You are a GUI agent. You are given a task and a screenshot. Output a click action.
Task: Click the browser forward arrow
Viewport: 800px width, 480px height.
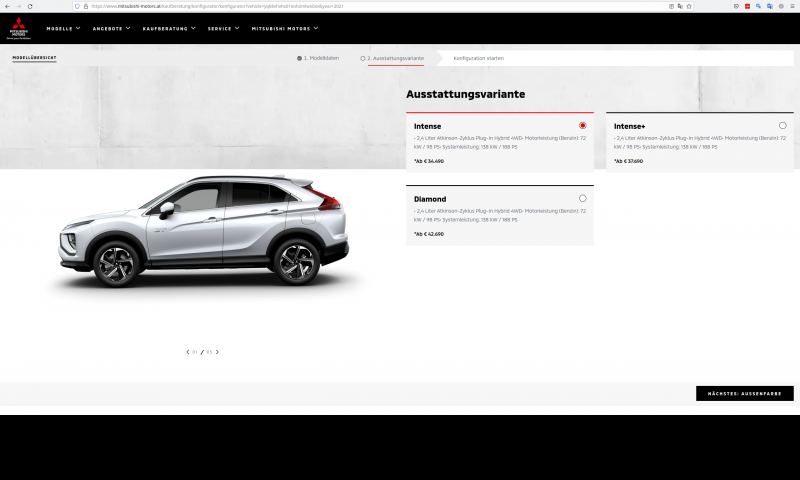click(x=18, y=6)
